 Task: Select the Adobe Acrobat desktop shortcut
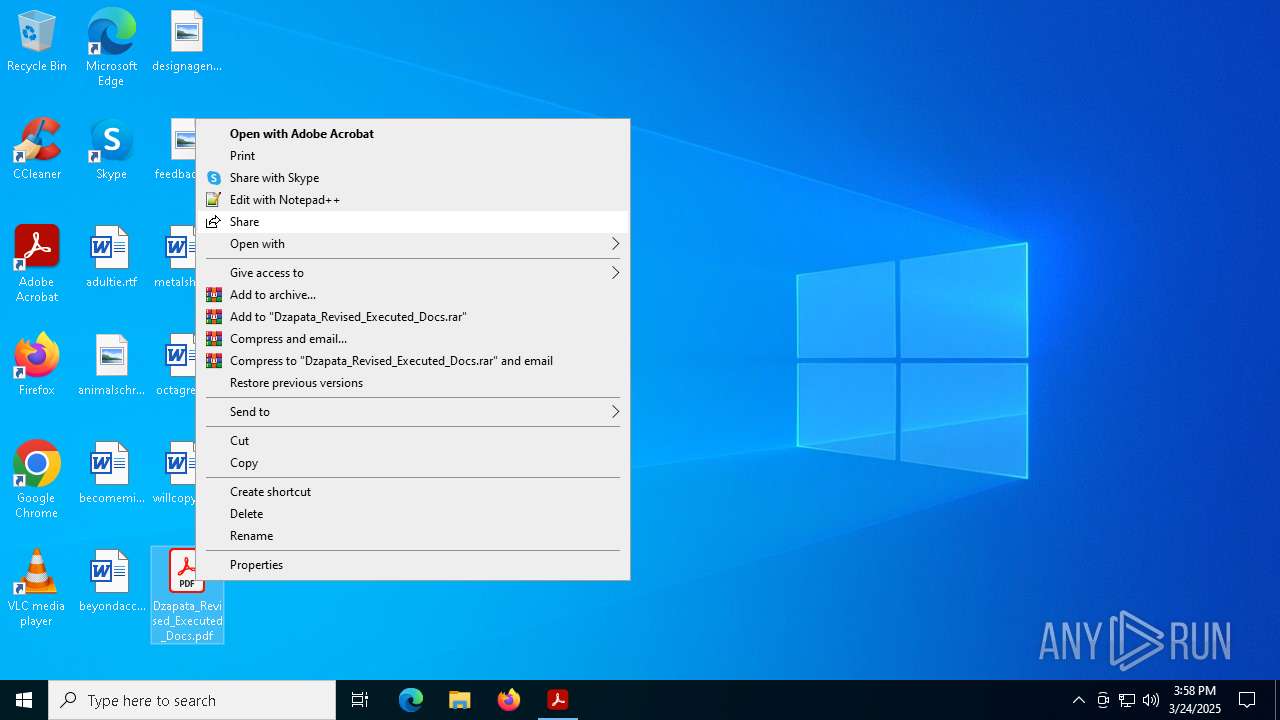(x=37, y=264)
